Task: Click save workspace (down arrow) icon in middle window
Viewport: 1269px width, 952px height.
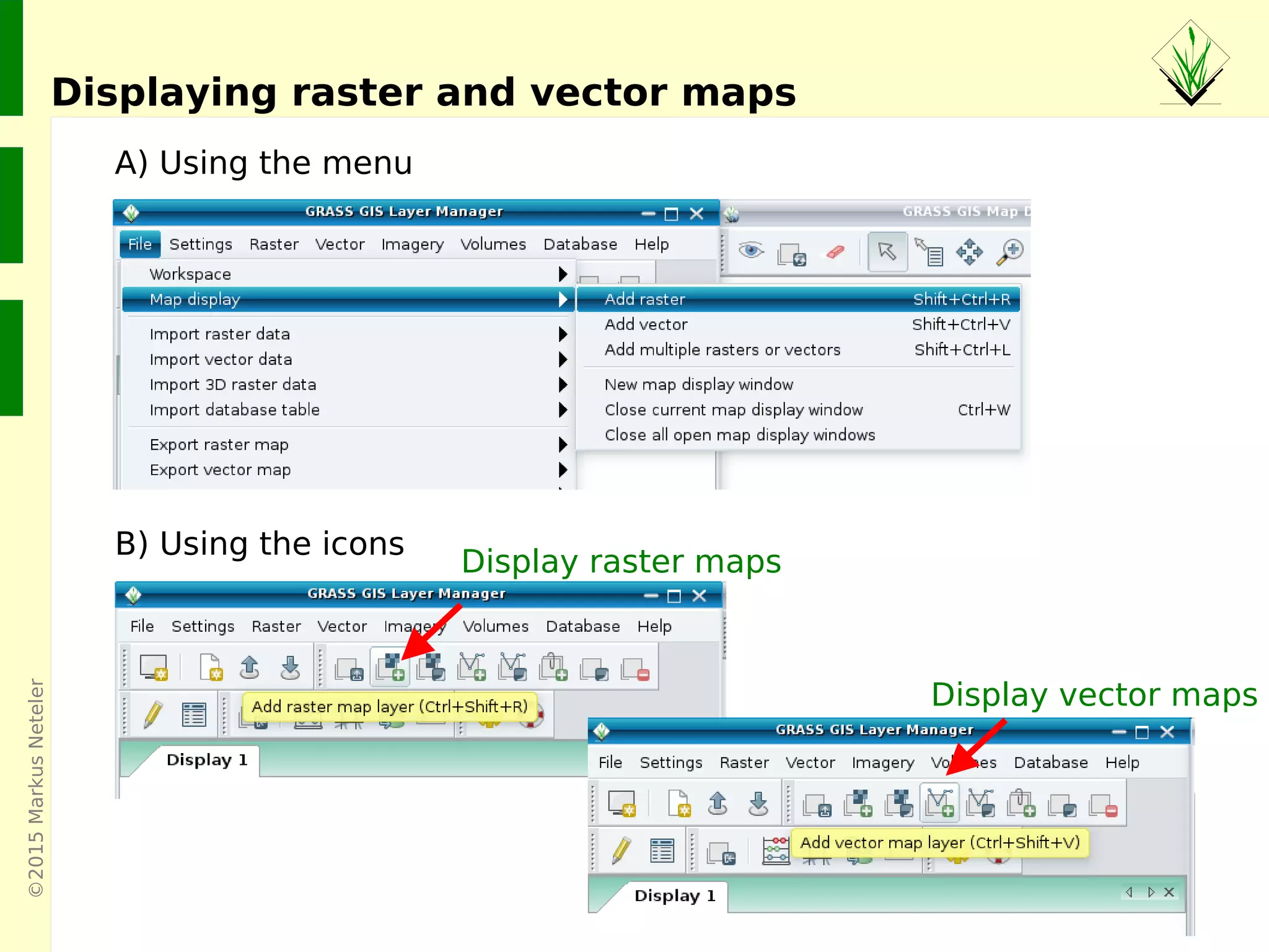Action: pyautogui.click(x=290, y=667)
